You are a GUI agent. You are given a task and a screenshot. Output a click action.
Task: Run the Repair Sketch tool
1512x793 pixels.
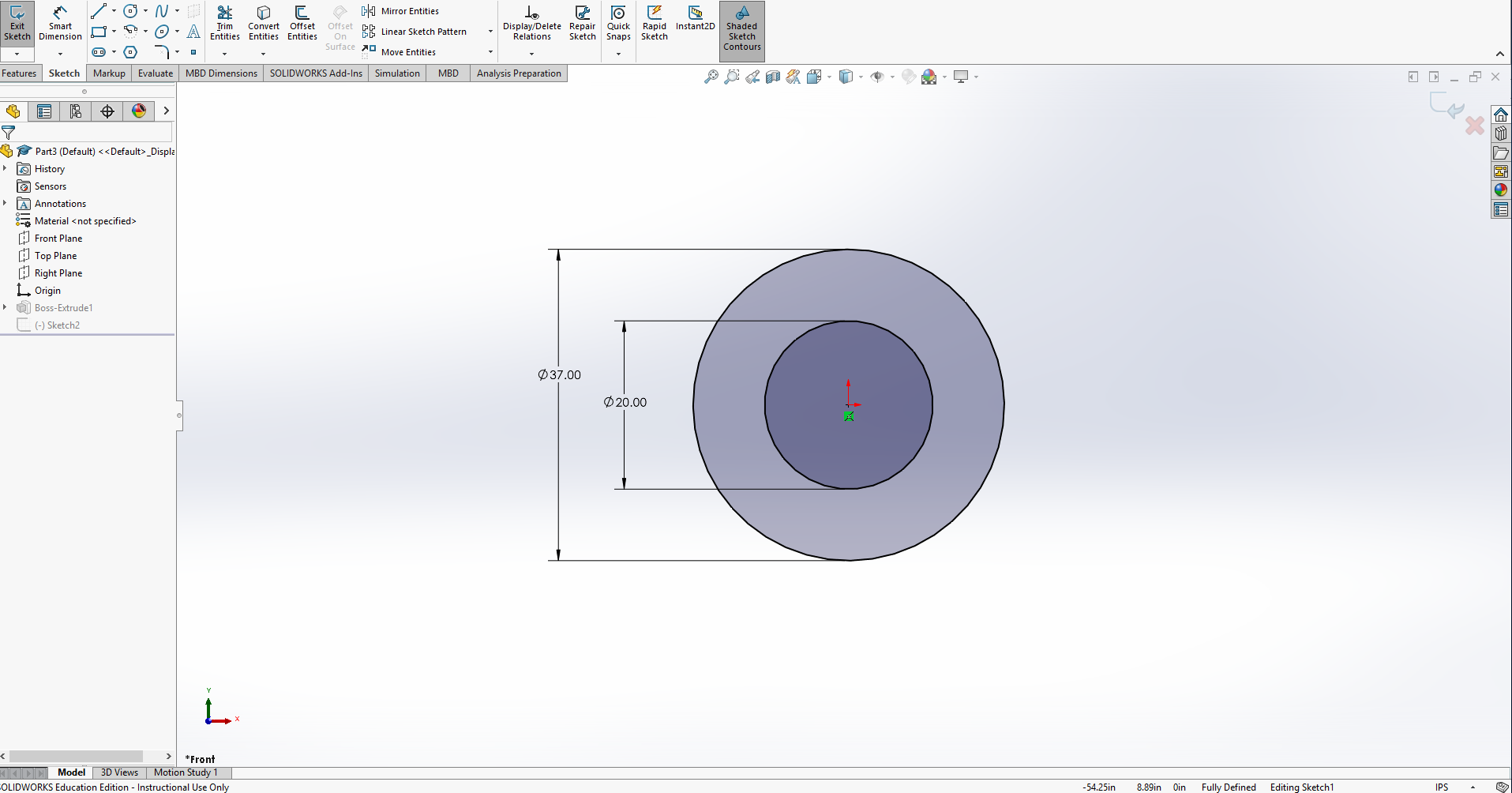(x=583, y=24)
